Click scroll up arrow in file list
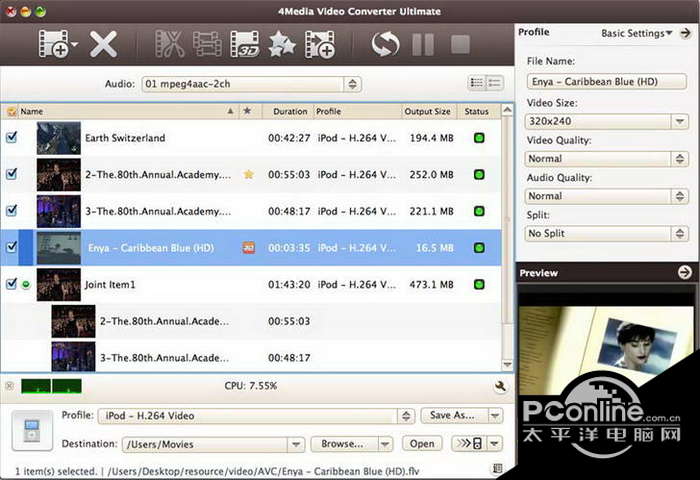The image size is (700, 480). pyautogui.click(x=508, y=110)
